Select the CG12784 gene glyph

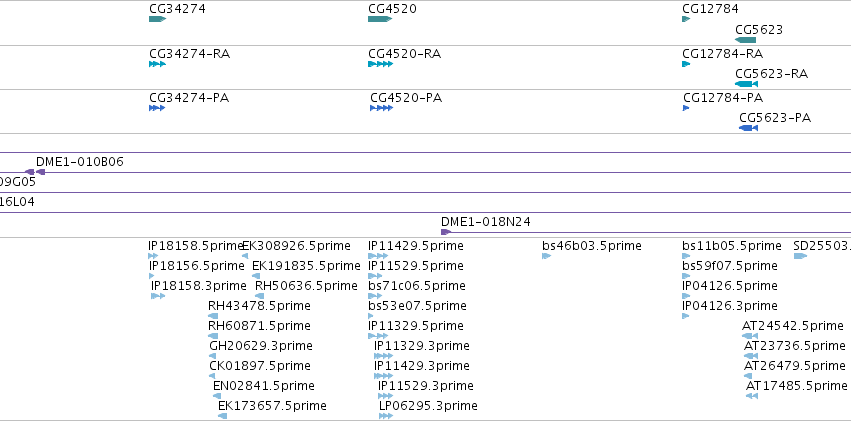[686, 19]
